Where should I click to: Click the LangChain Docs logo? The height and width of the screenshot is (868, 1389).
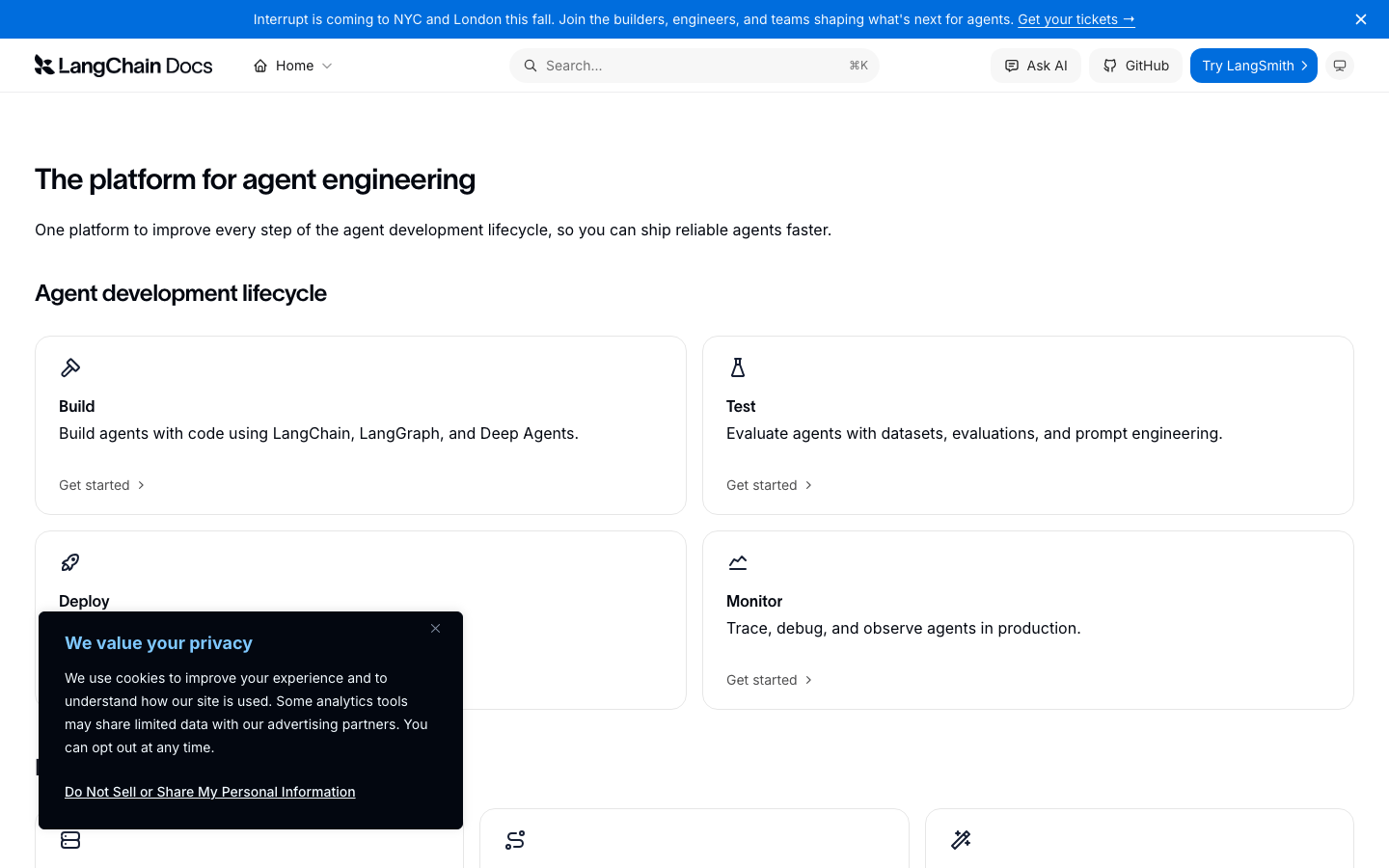(x=123, y=66)
